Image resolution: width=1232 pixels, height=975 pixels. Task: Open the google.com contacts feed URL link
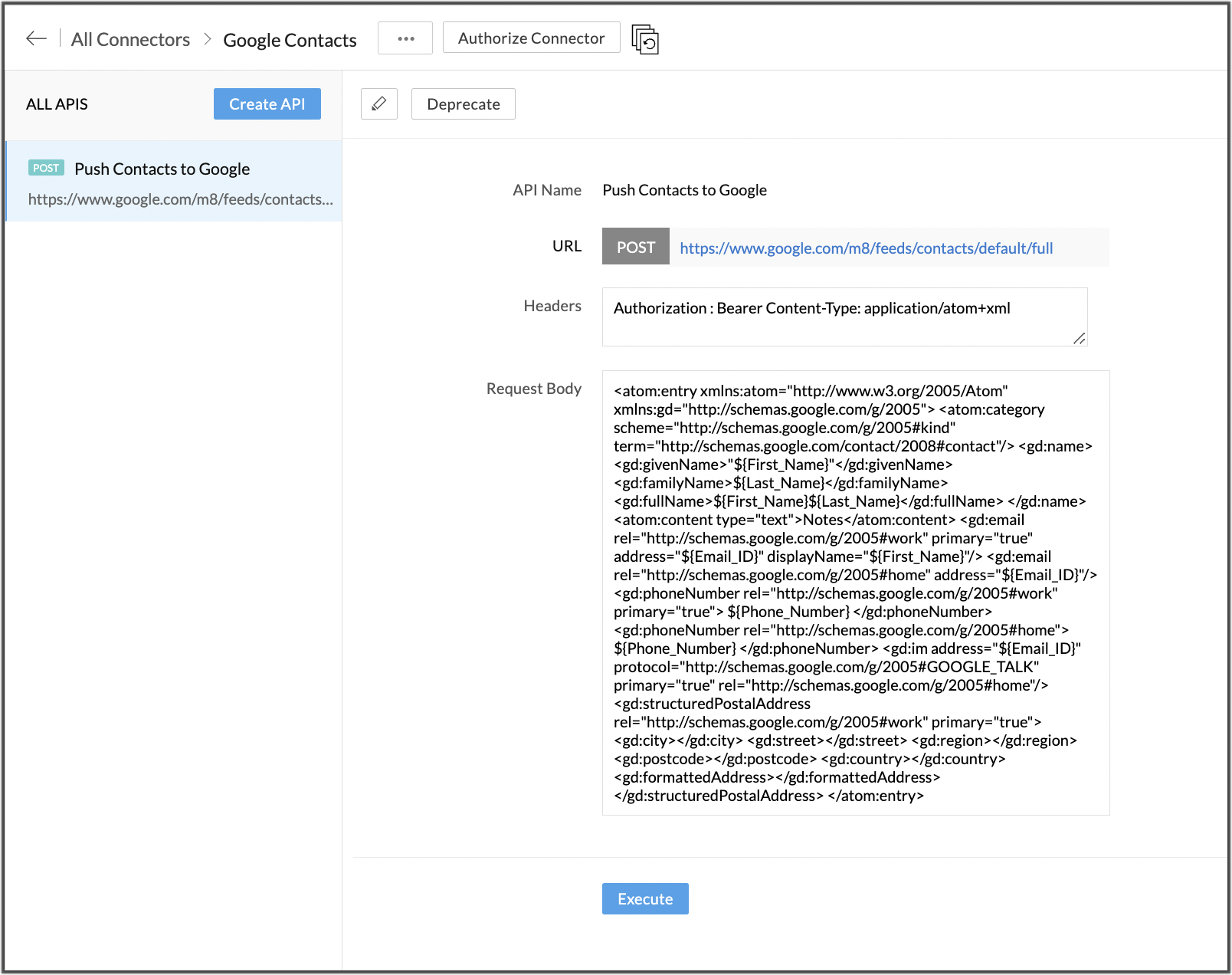tap(867, 248)
